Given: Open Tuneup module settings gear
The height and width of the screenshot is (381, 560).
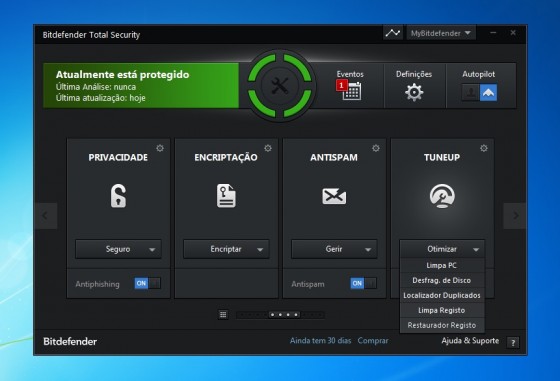Looking at the screenshot, I should [484, 148].
